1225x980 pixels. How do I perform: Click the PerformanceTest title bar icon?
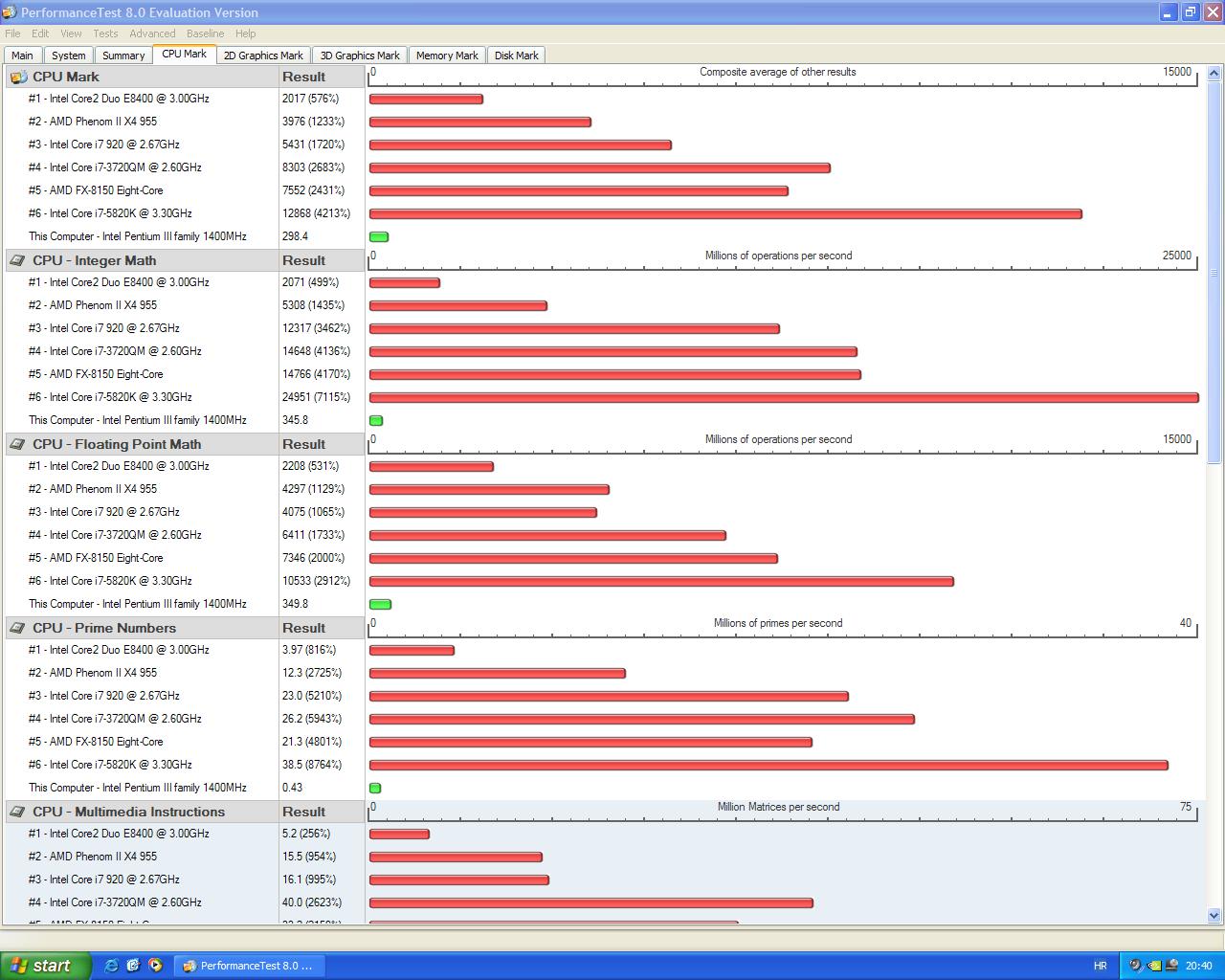pos(10,12)
